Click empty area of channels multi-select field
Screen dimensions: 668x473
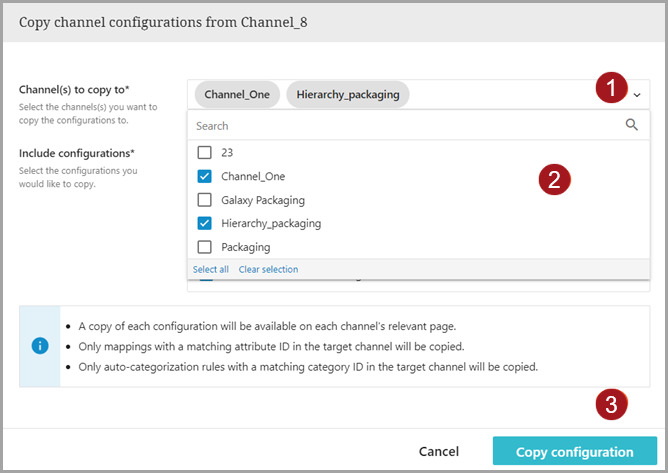click(x=500, y=95)
